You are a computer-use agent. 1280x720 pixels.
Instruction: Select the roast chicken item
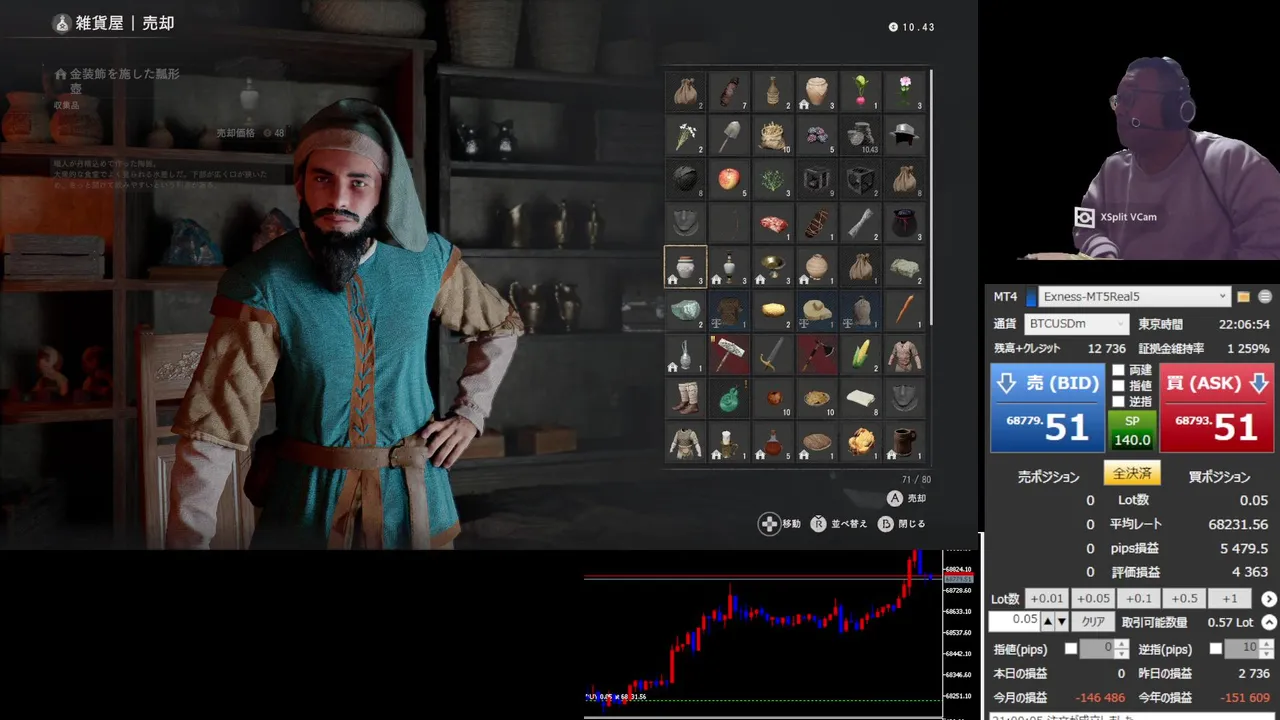[x=861, y=443]
